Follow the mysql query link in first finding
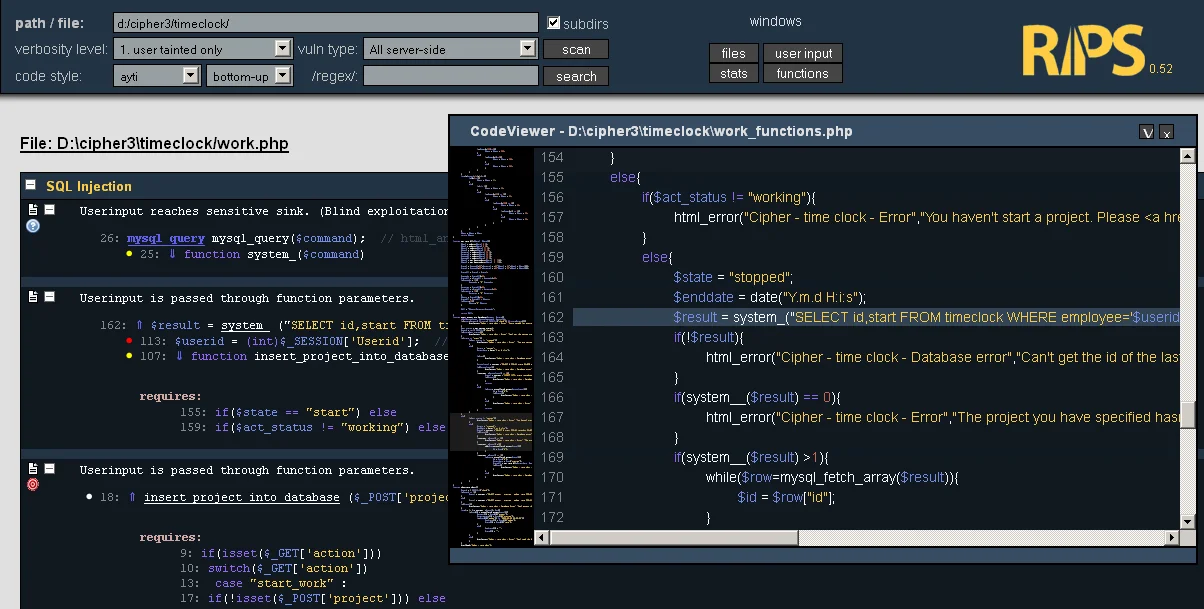Image resolution: width=1204 pixels, height=609 pixels. tap(165, 238)
